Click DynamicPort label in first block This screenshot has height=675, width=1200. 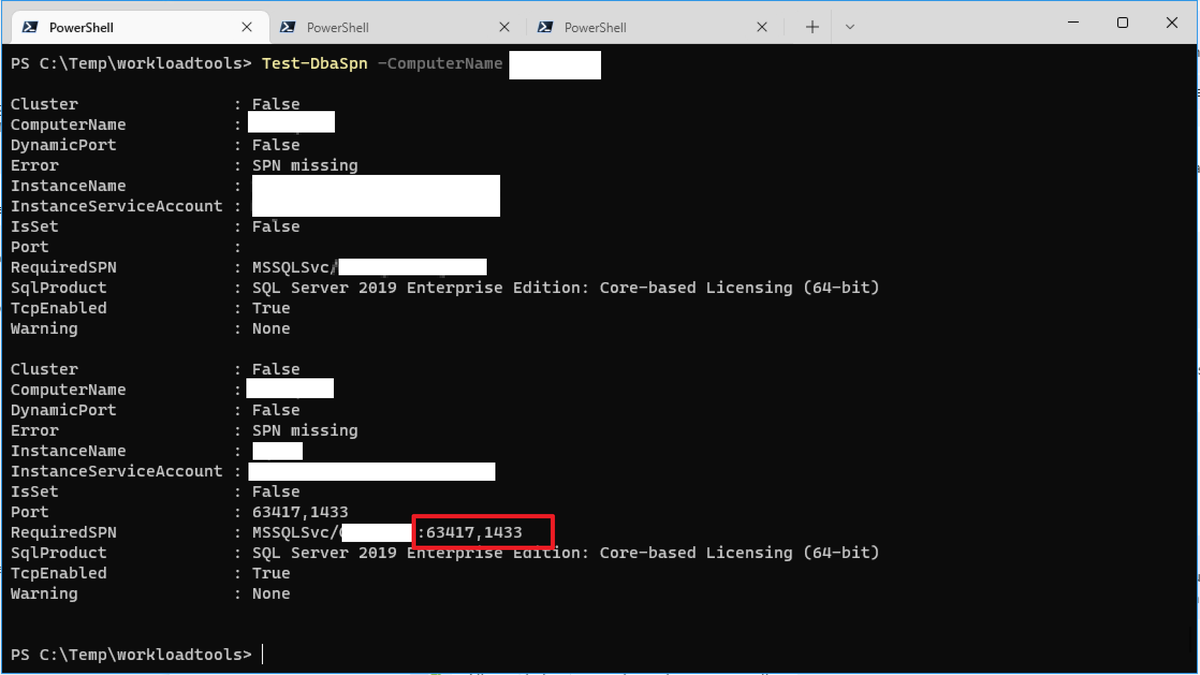pos(63,145)
